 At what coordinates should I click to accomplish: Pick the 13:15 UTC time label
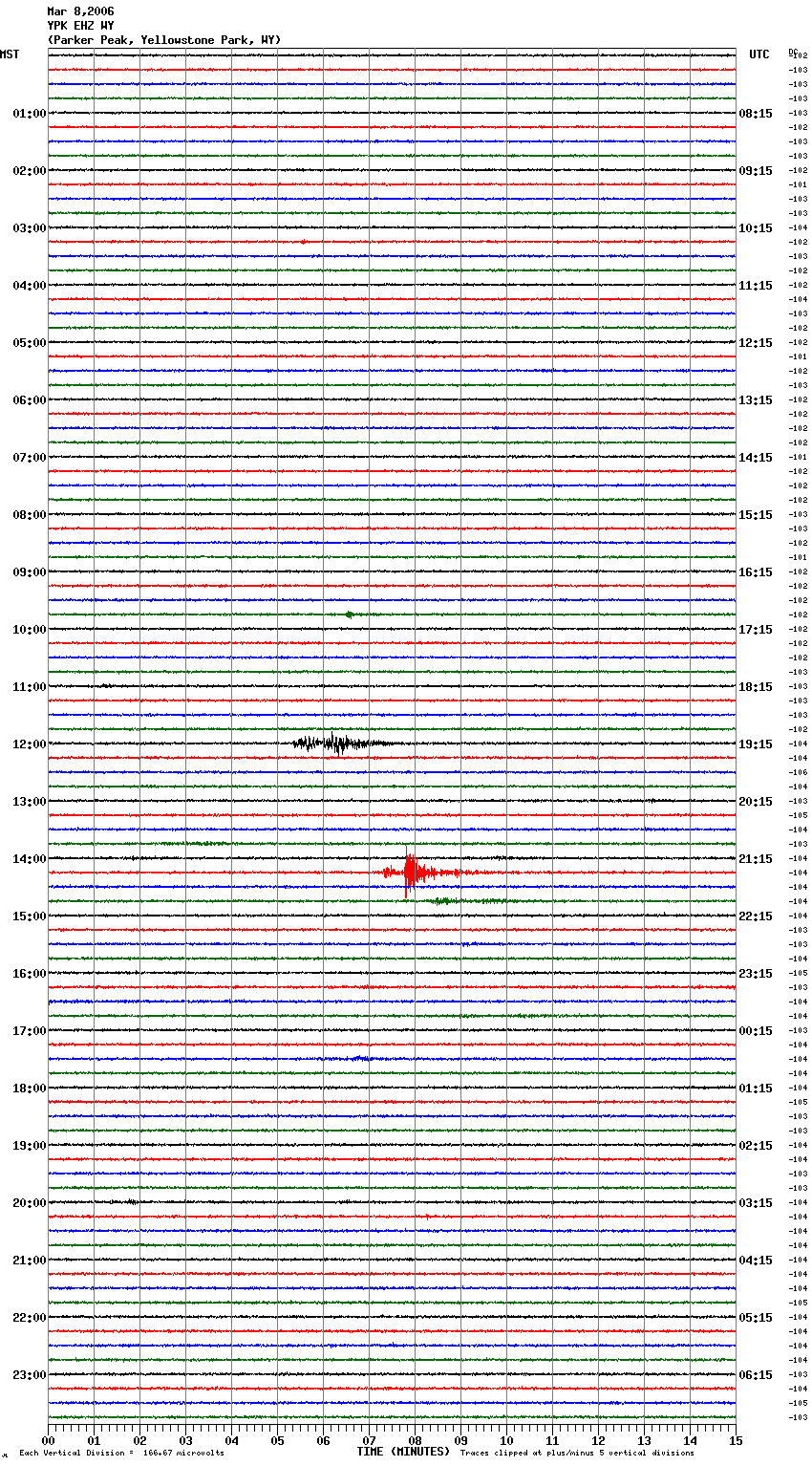(756, 400)
